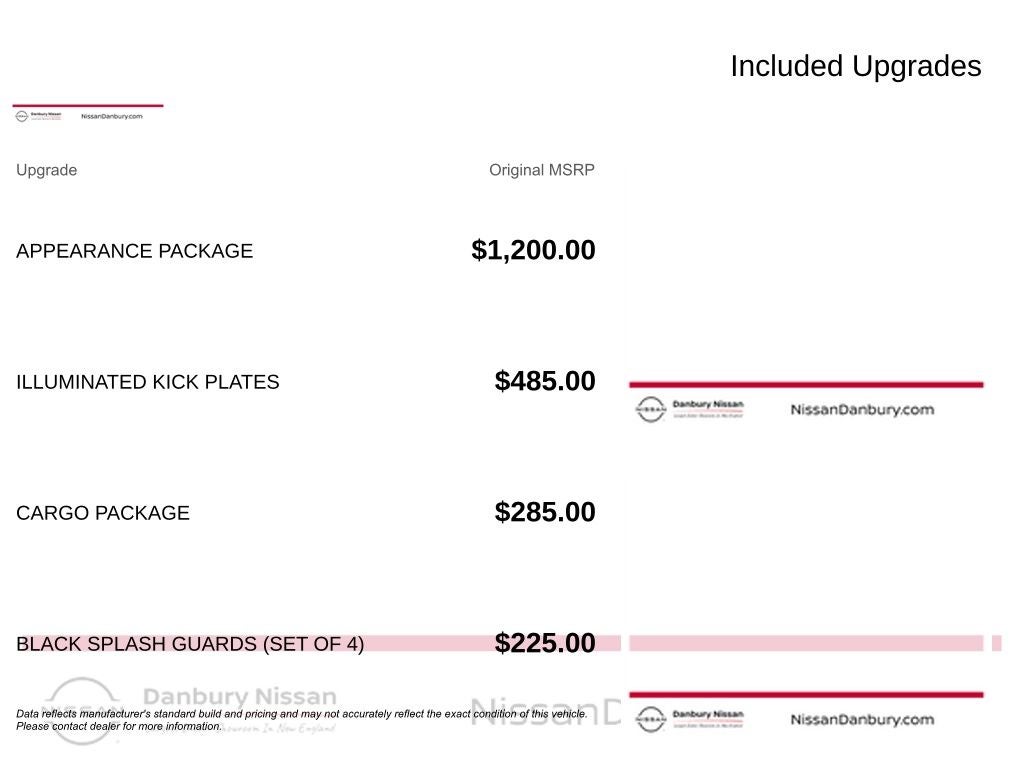Select the ILLUMINATED KICK PLATES item
Image resolution: width=1024 pixels, height=768 pixels.
pos(147,382)
